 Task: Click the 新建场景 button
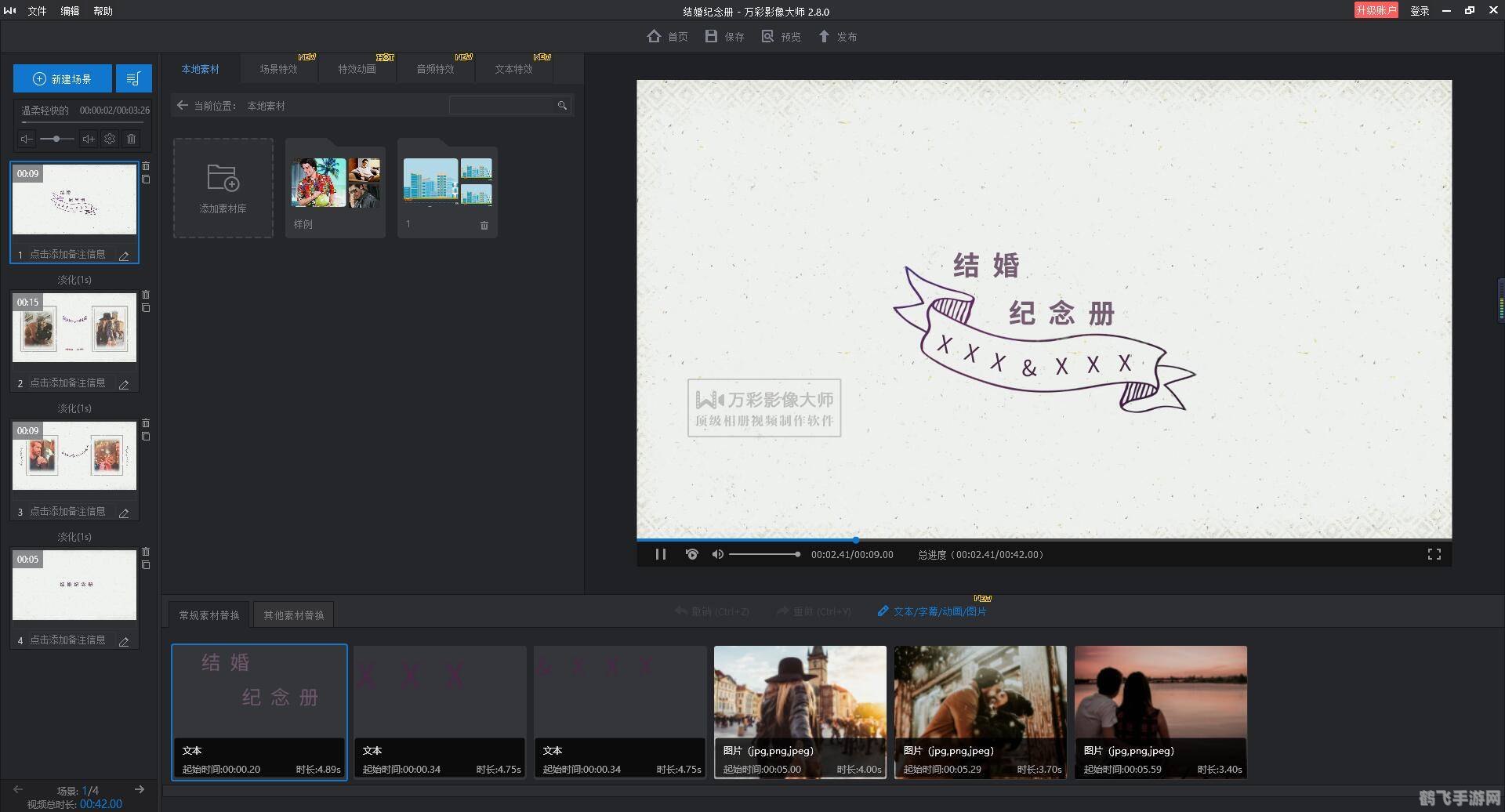(x=63, y=78)
